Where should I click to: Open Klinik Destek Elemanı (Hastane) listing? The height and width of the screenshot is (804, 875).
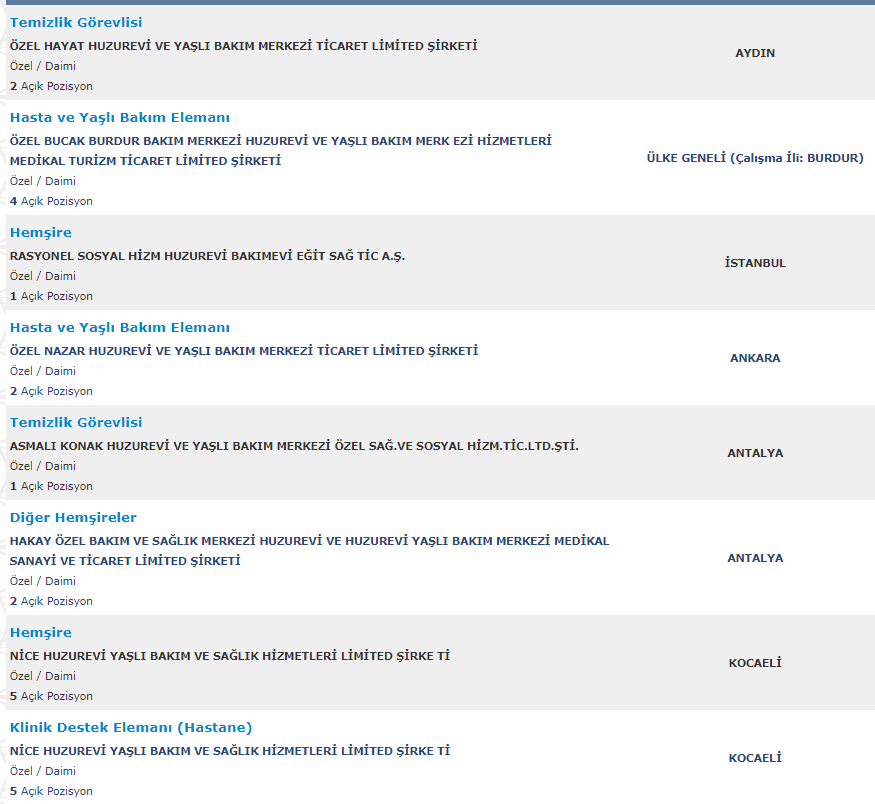[131, 728]
